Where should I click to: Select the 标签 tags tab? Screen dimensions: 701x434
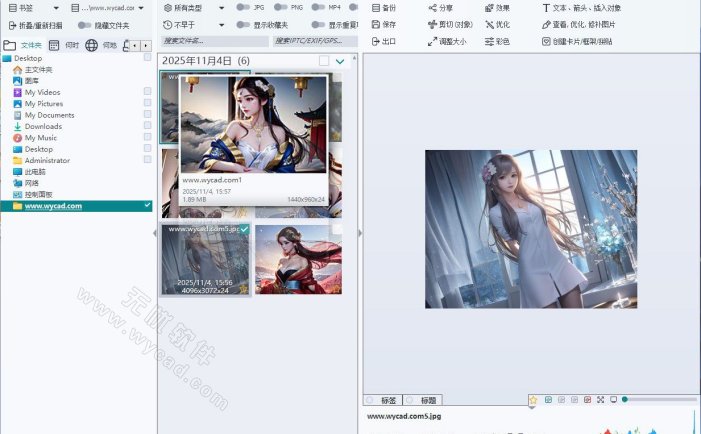[383, 400]
